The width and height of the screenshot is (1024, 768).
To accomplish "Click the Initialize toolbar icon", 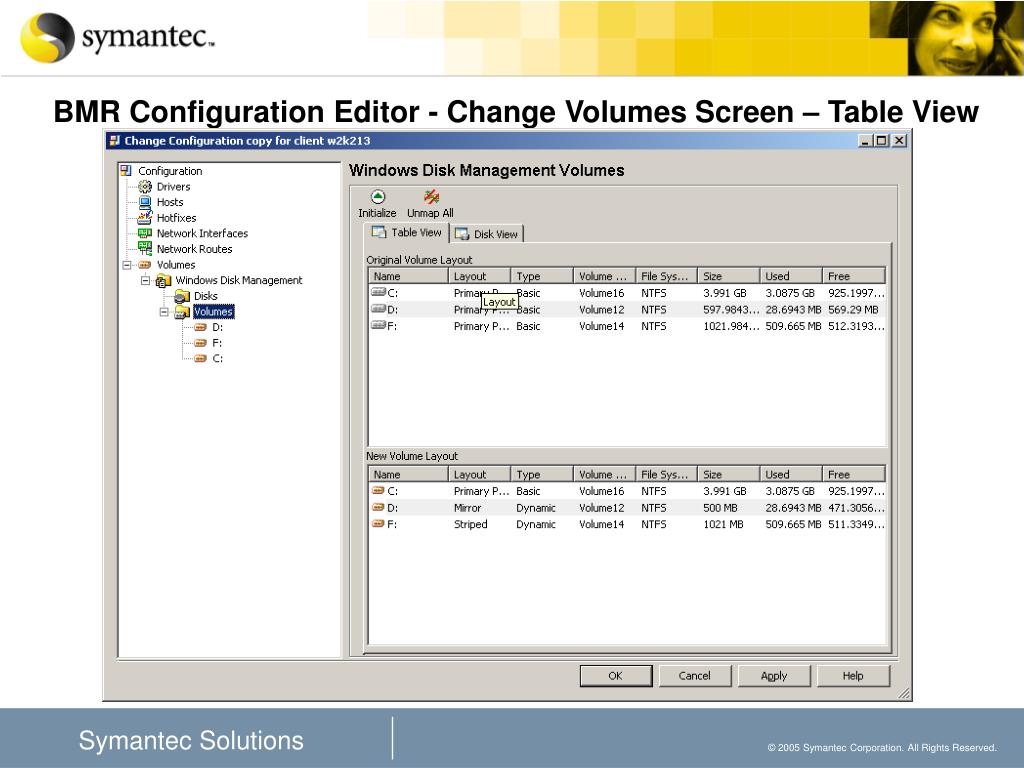I will coord(377,197).
